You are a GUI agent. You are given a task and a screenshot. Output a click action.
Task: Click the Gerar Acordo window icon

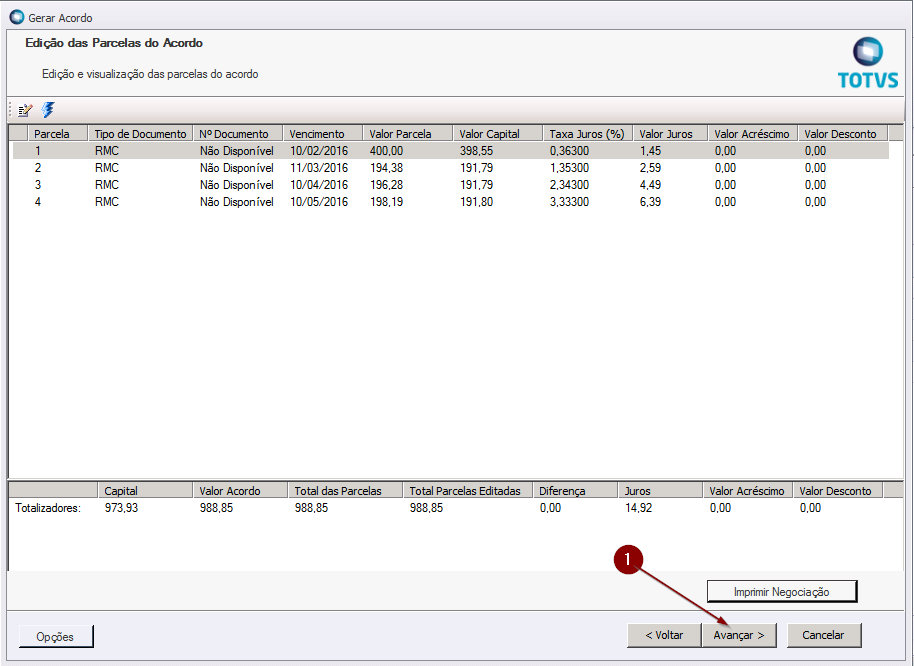16,17
